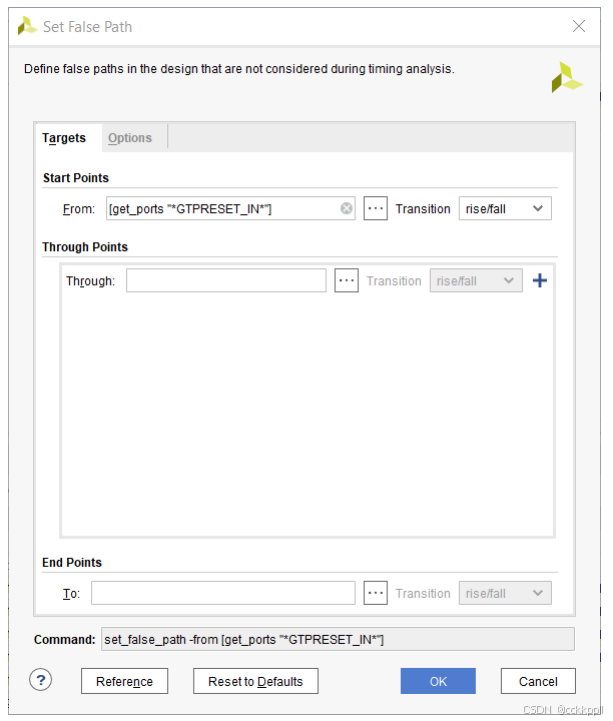Open End Points browse dialog
The image size is (613, 721).
pyautogui.click(x=375, y=593)
